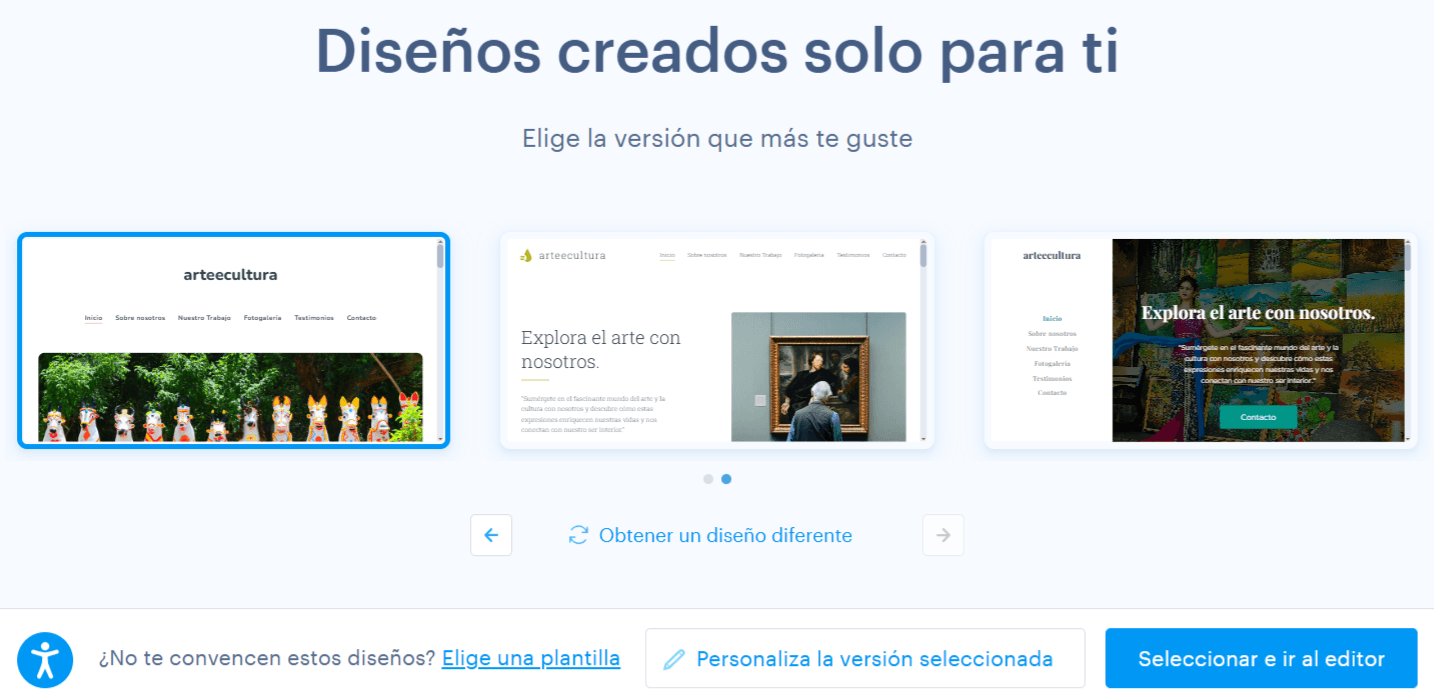Open the accessibility options icon
This screenshot has width=1434, height=696.
click(x=45, y=660)
